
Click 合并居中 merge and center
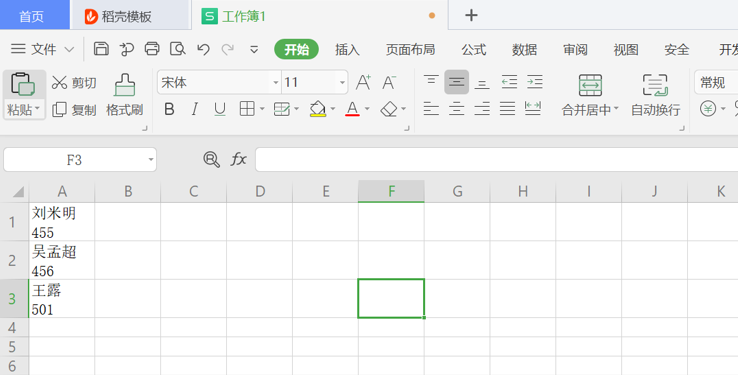(590, 95)
